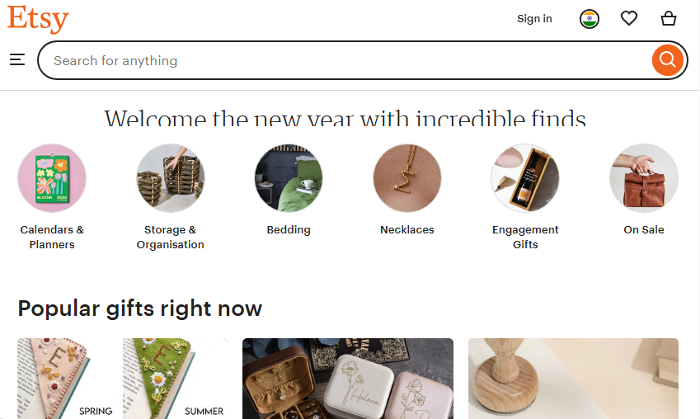Open Calendars & Planners category image
The height and width of the screenshot is (419, 700).
pyautogui.click(x=52, y=178)
